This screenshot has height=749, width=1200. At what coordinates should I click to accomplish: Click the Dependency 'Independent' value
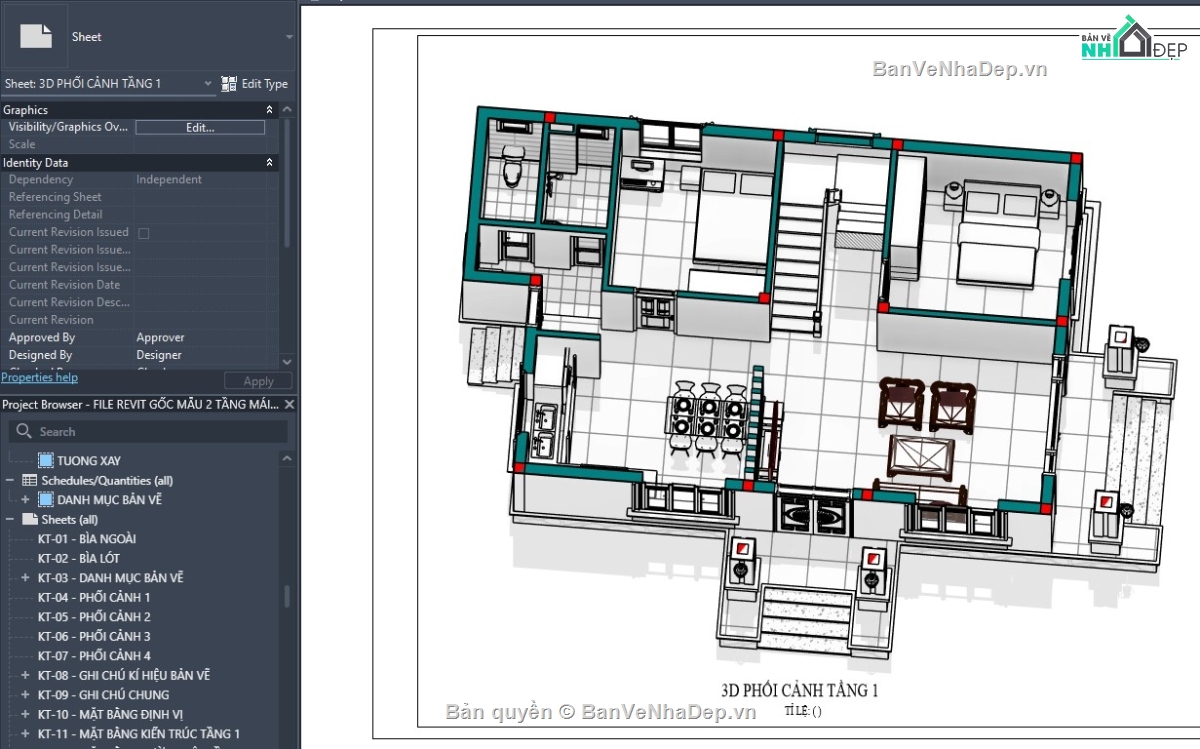point(169,180)
